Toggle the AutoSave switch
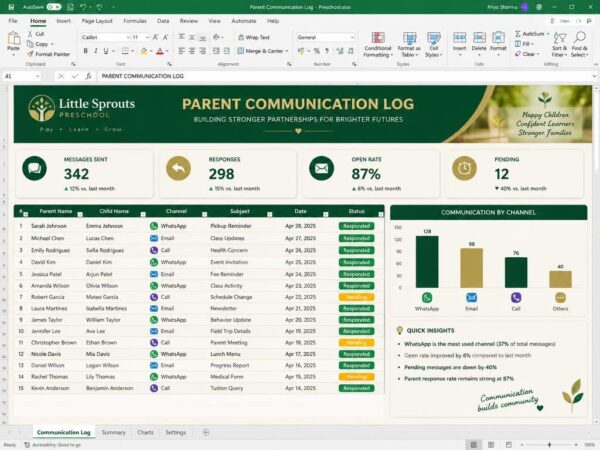The image size is (600, 450). [x=54, y=7]
